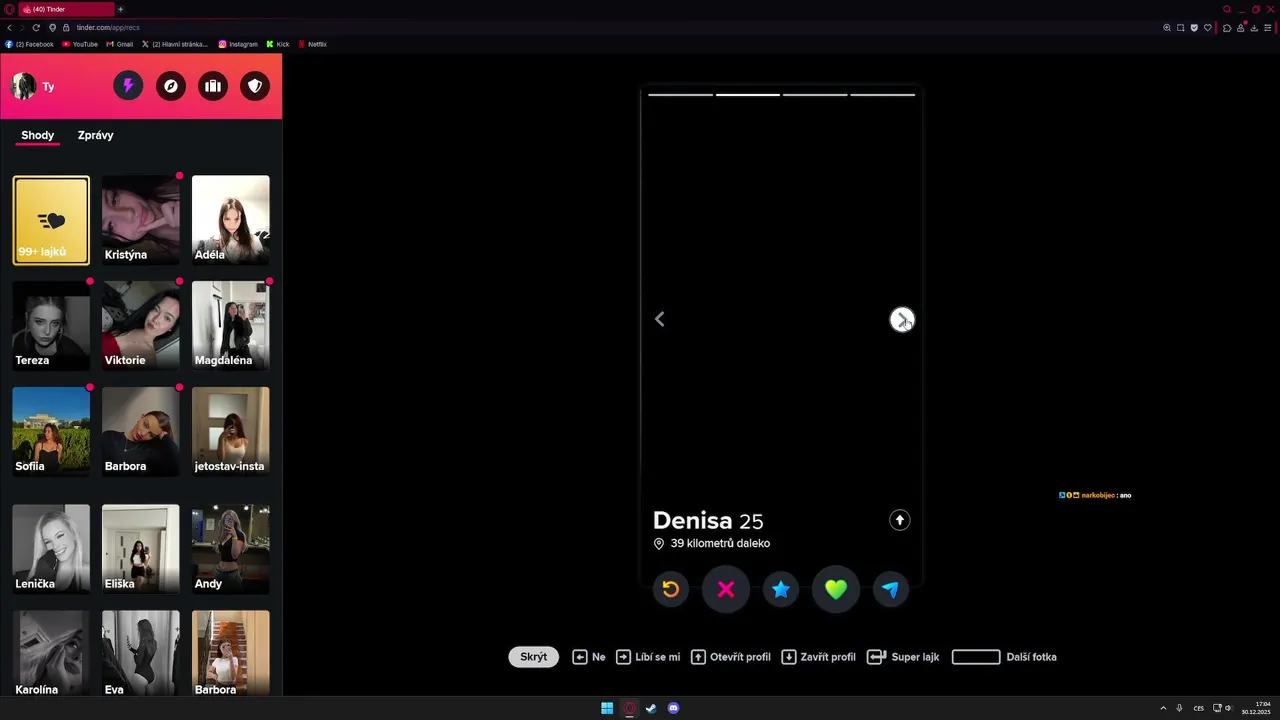
Task: Click the CES keyboard language indicator
Action: pyautogui.click(x=1199, y=708)
